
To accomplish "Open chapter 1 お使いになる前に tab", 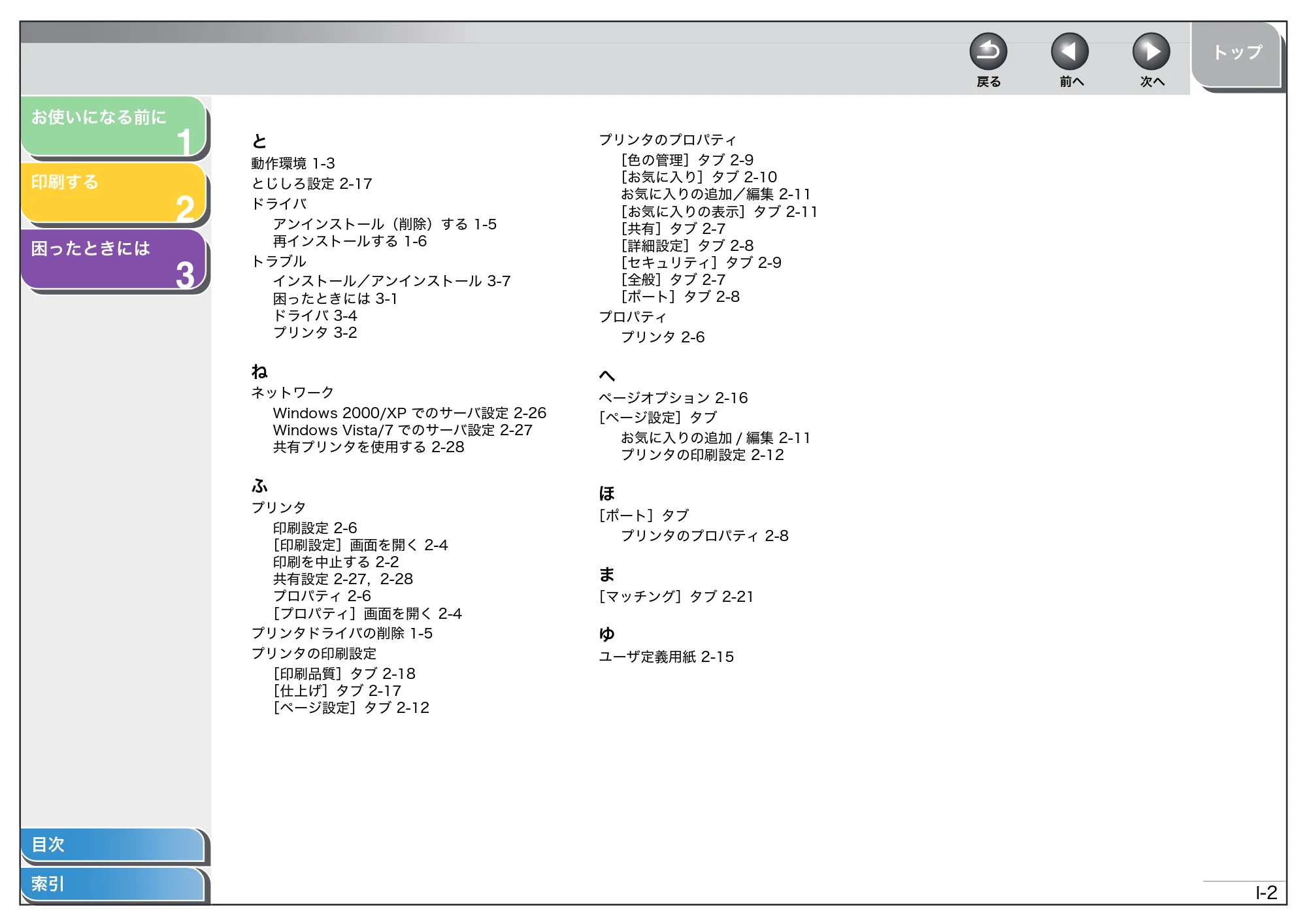I will tap(113, 126).
